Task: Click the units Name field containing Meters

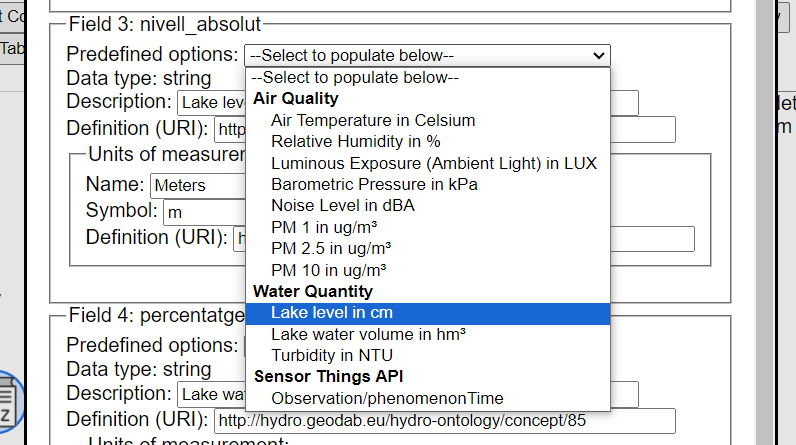Action: (198, 186)
